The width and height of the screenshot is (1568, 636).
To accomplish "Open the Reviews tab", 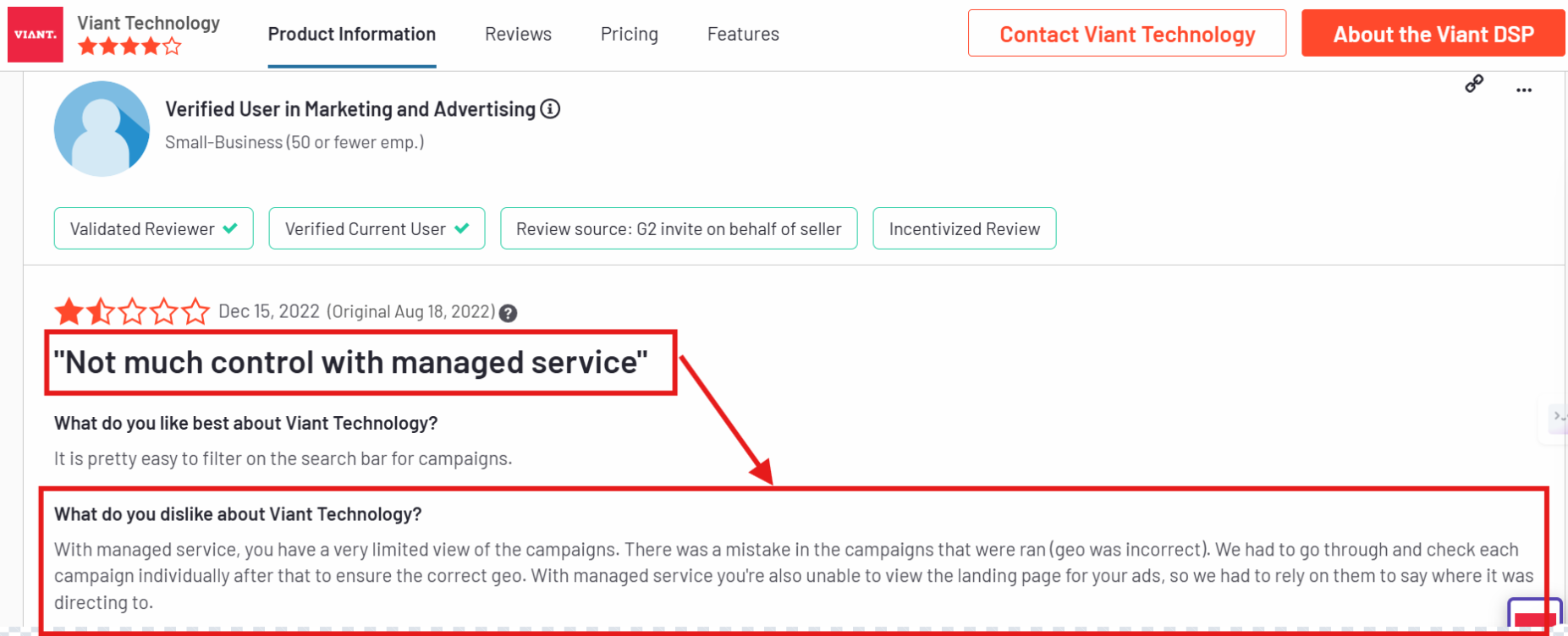I will (x=518, y=35).
